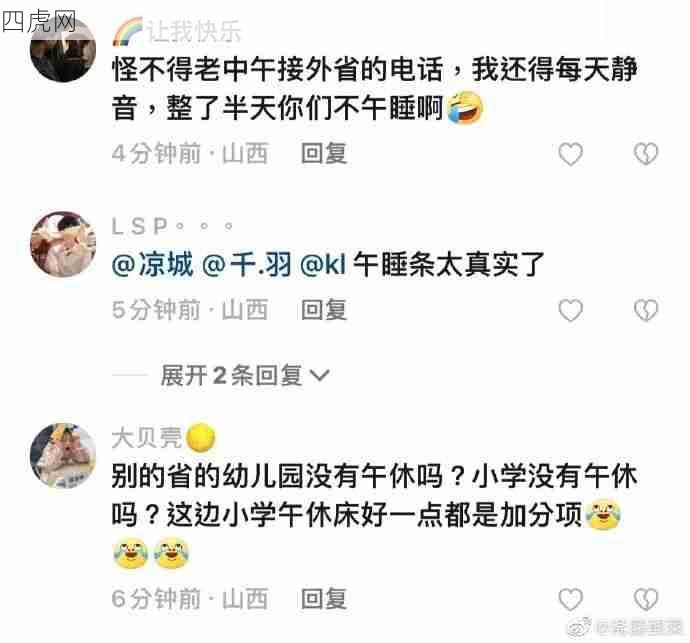Click the username 大贝壳
The image size is (690, 643).
147,438
